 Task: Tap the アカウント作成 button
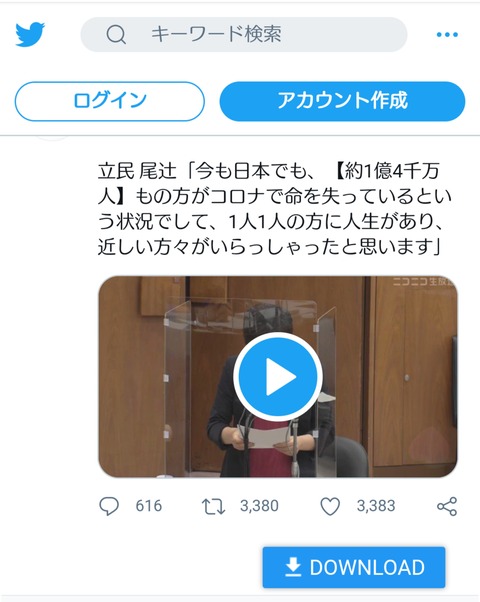(342, 101)
